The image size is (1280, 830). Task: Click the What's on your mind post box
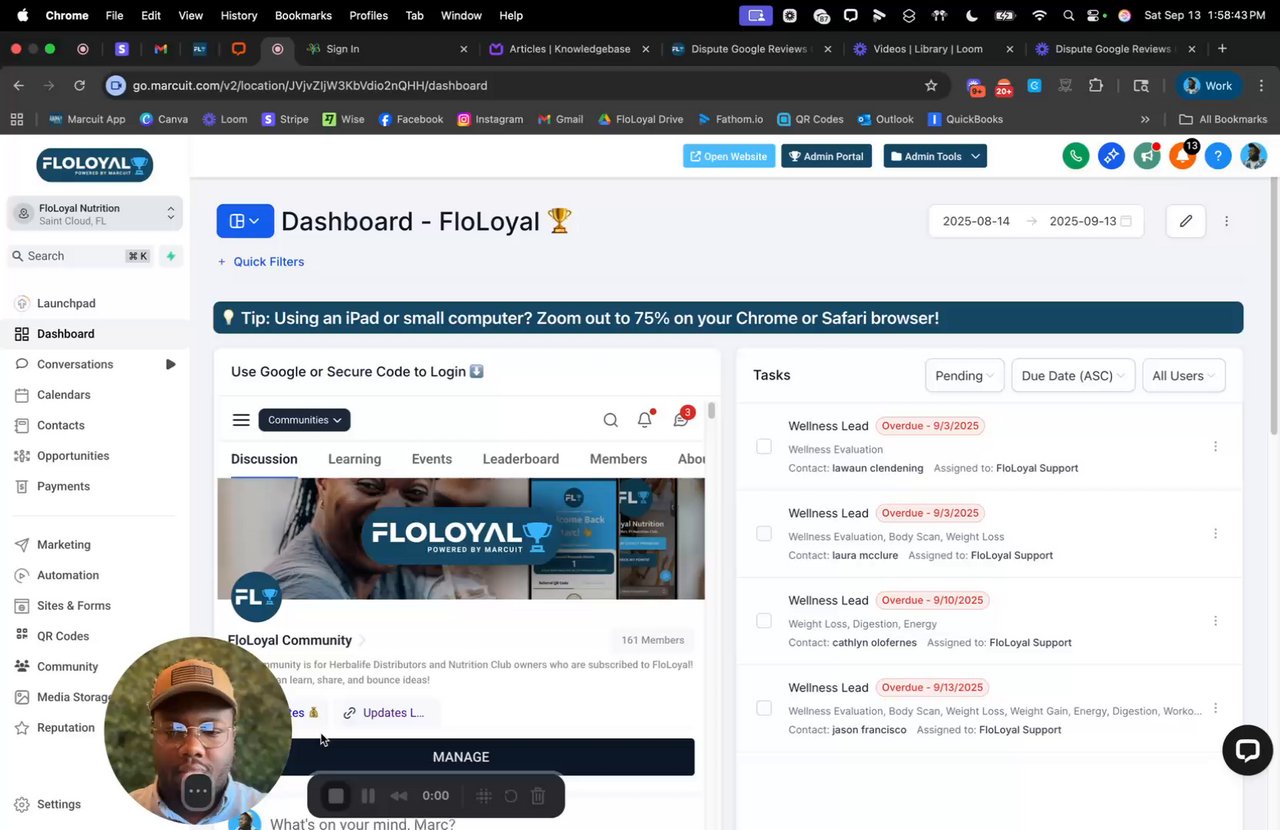(362, 823)
